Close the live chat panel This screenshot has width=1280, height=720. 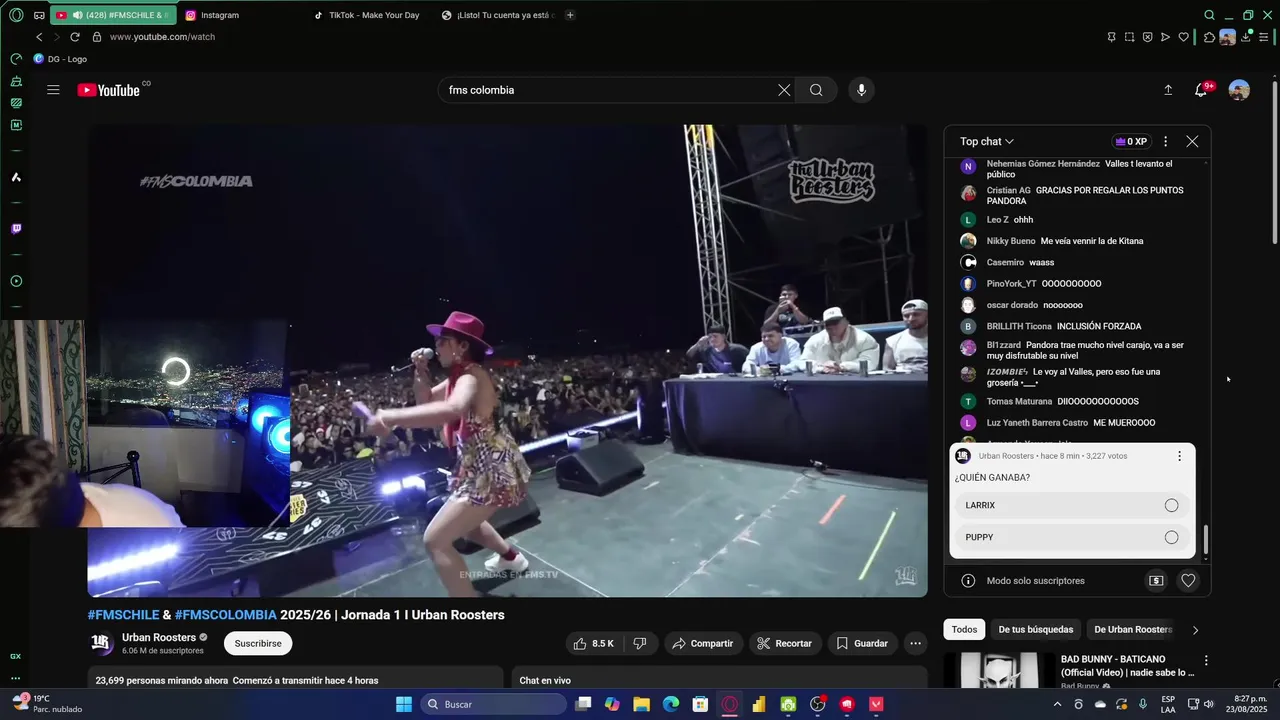[1192, 141]
